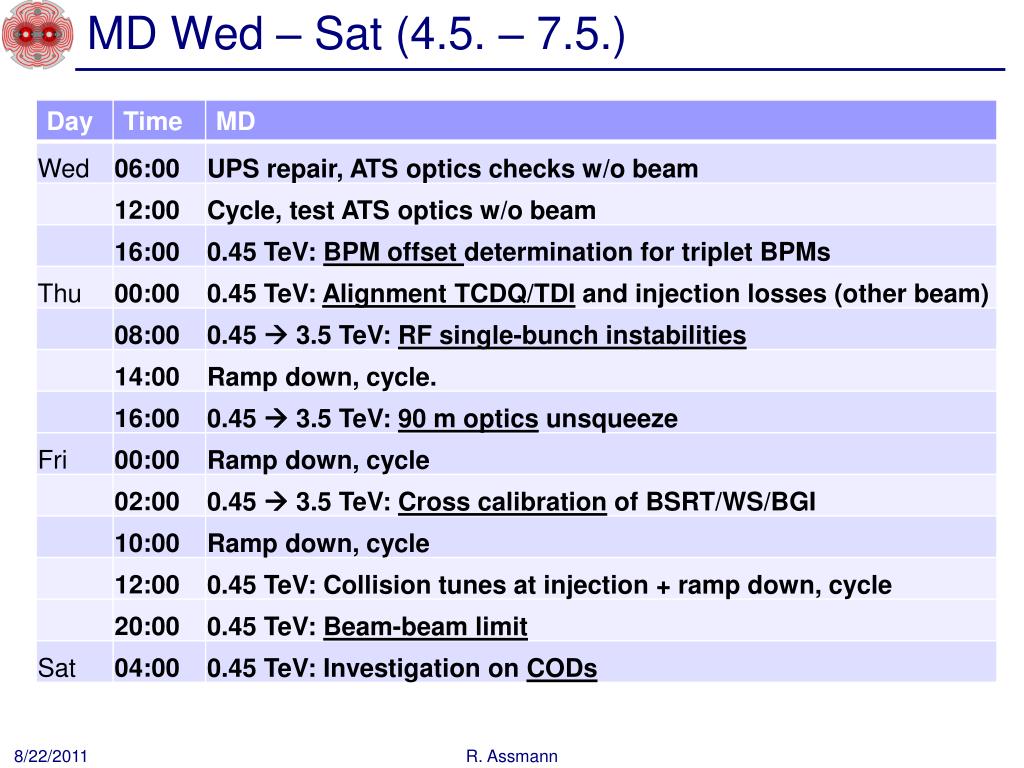This screenshot has width=1024, height=768.
Task: Select the Thu day cell
Action: 59,294
